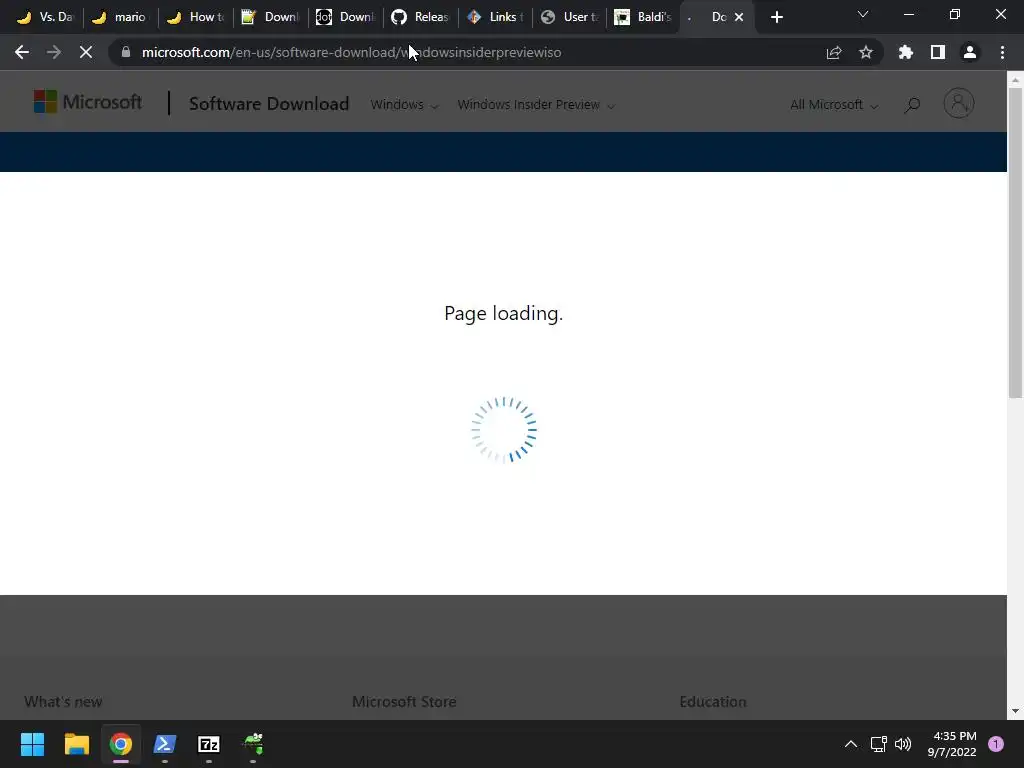1024x768 pixels.
Task: Click Education footer heading
Action: pos(712,701)
